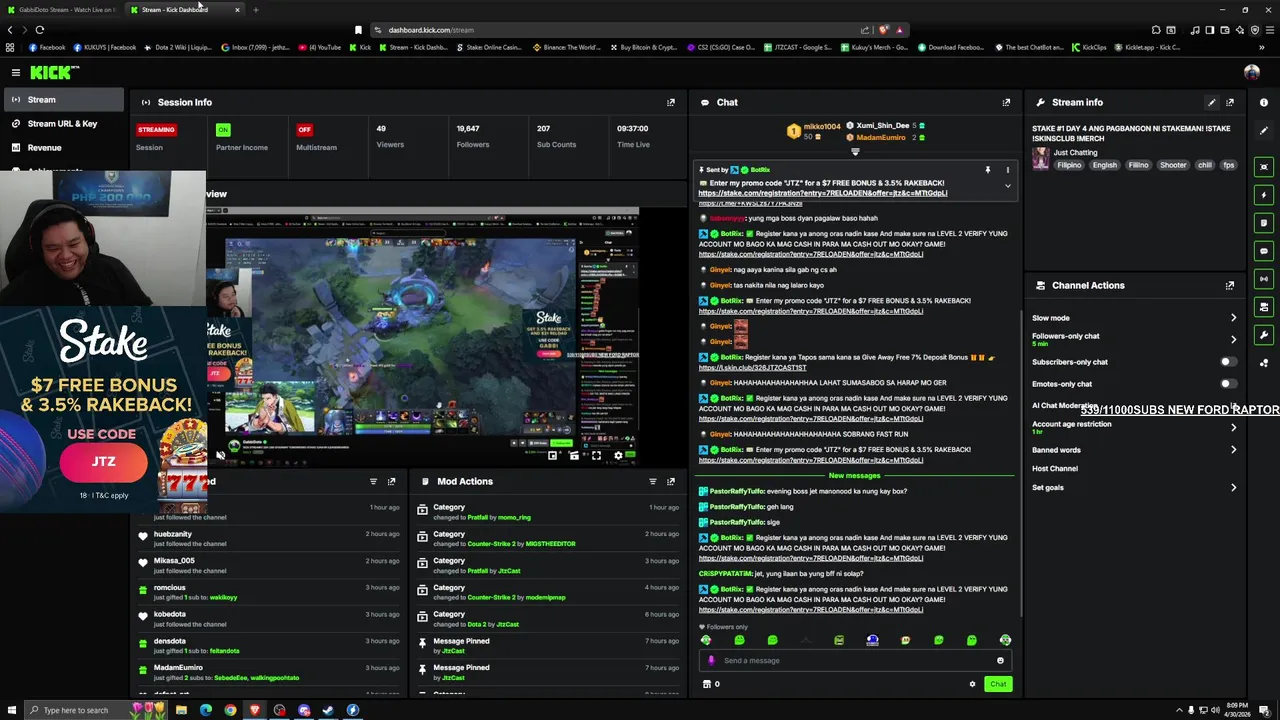Click the wrench icon in right sidebar
The height and width of the screenshot is (720, 1280).
click(1264, 335)
